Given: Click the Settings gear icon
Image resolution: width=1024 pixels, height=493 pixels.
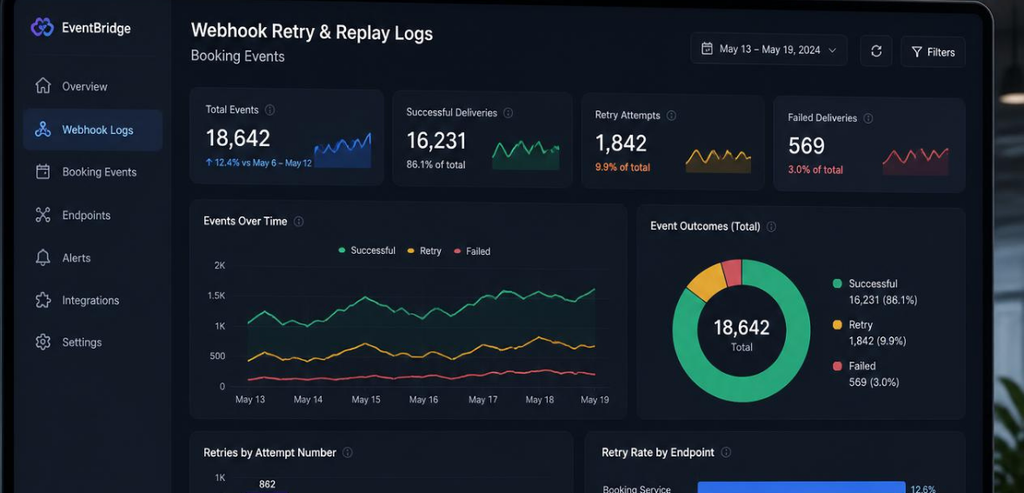Looking at the screenshot, I should coord(43,342).
